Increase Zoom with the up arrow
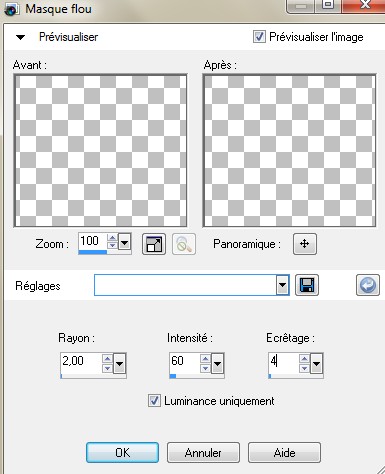This screenshot has height=474, width=385. point(112,238)
